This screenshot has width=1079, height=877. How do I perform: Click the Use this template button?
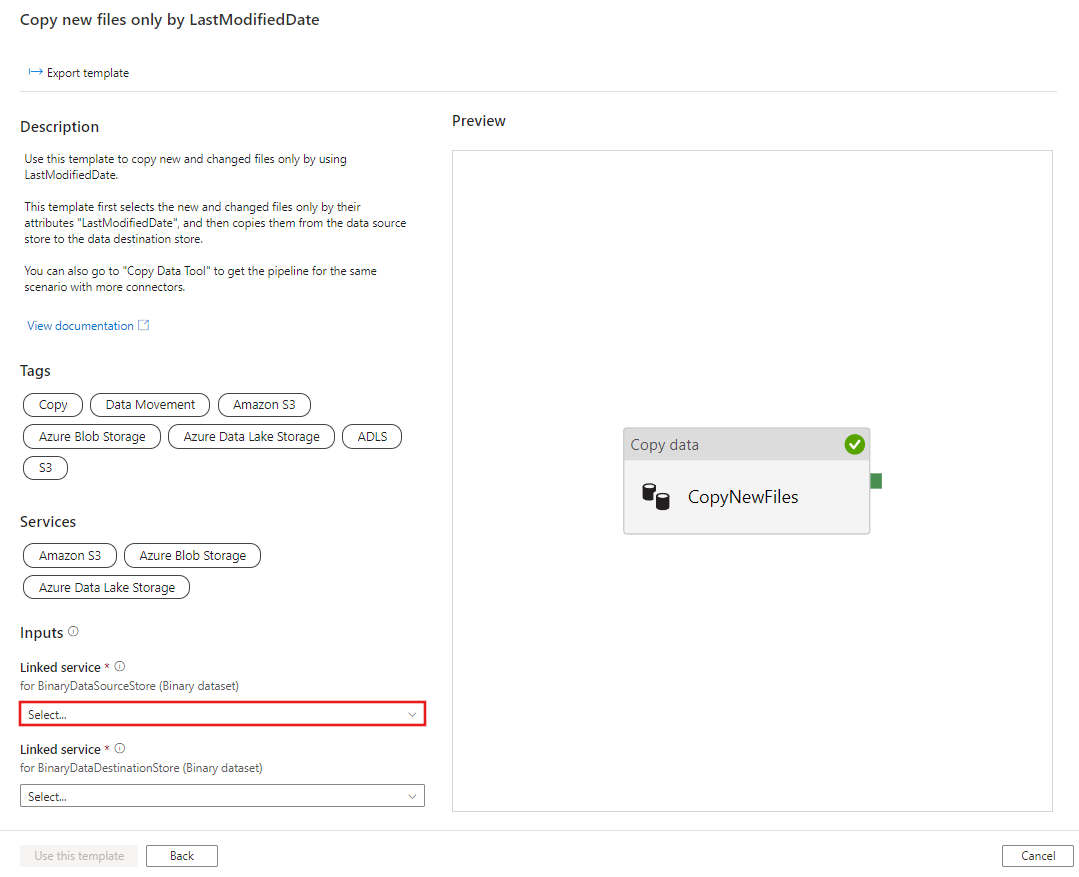(79, 856)
